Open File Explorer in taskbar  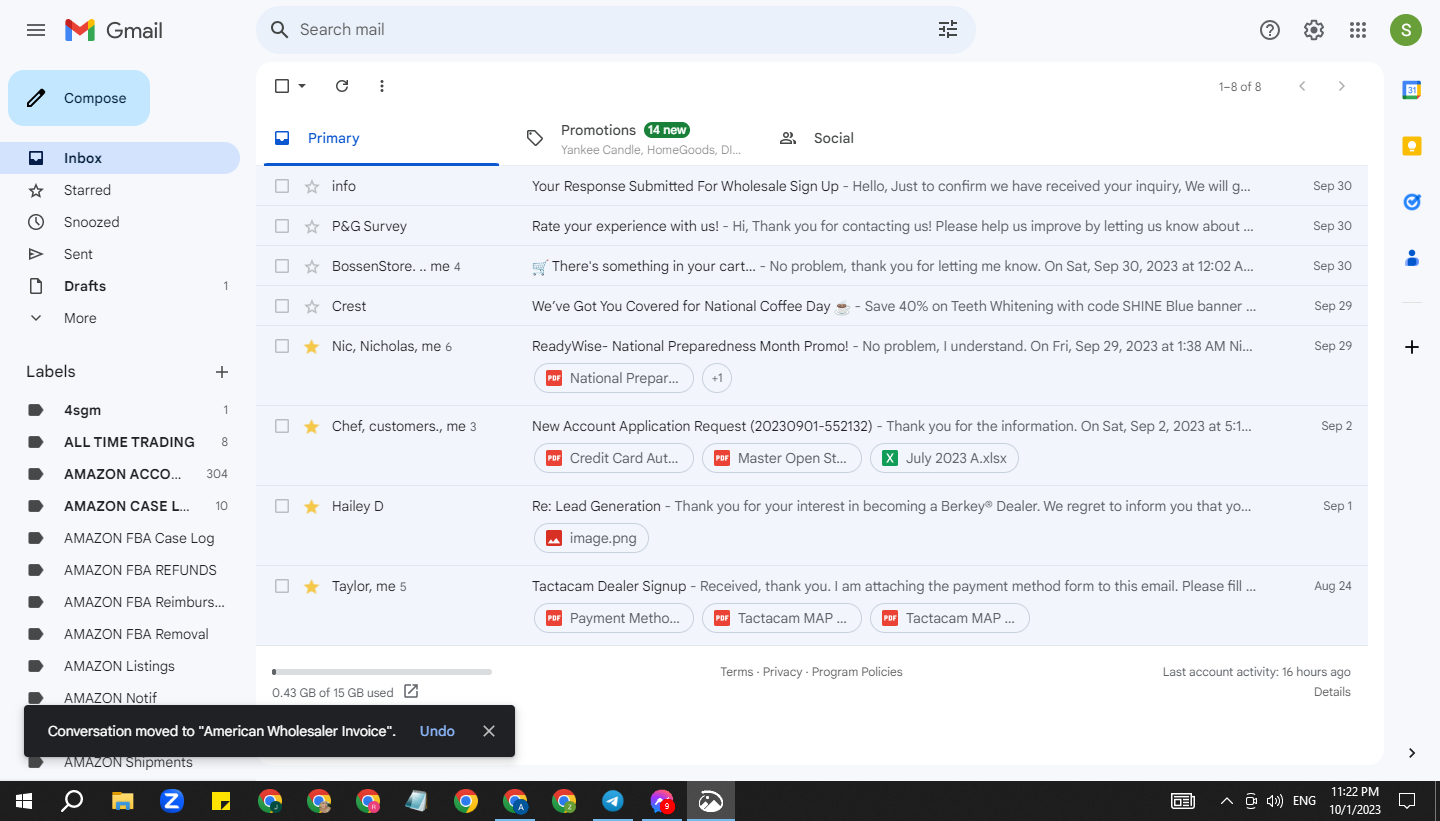[x=122, y=801]
